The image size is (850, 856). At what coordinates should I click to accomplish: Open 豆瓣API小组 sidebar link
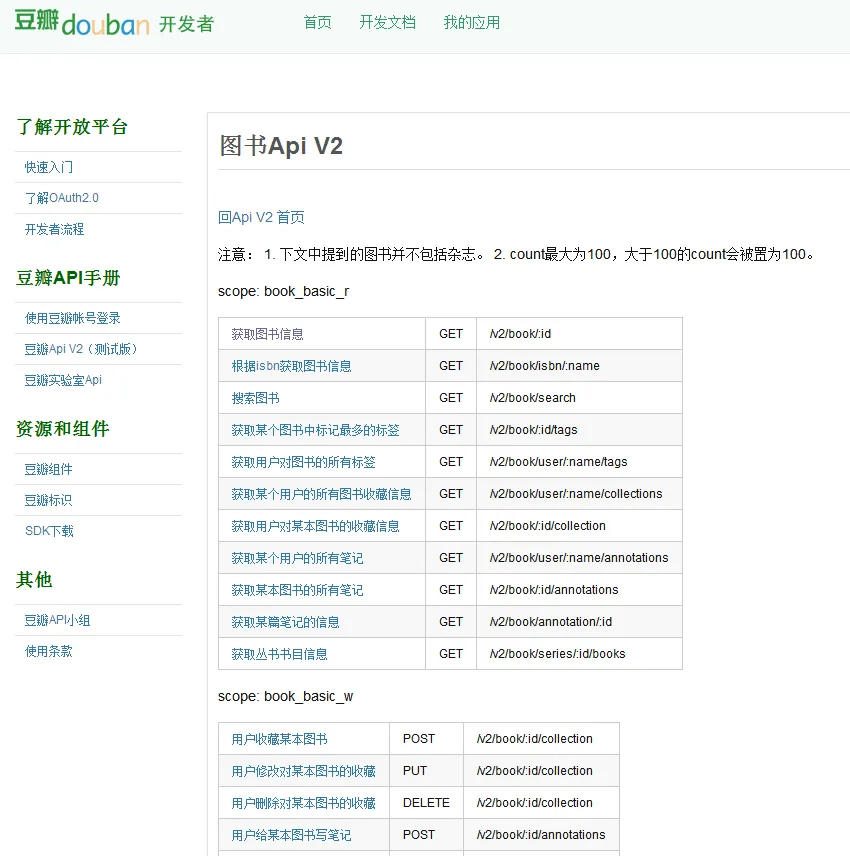coord(57,620)
